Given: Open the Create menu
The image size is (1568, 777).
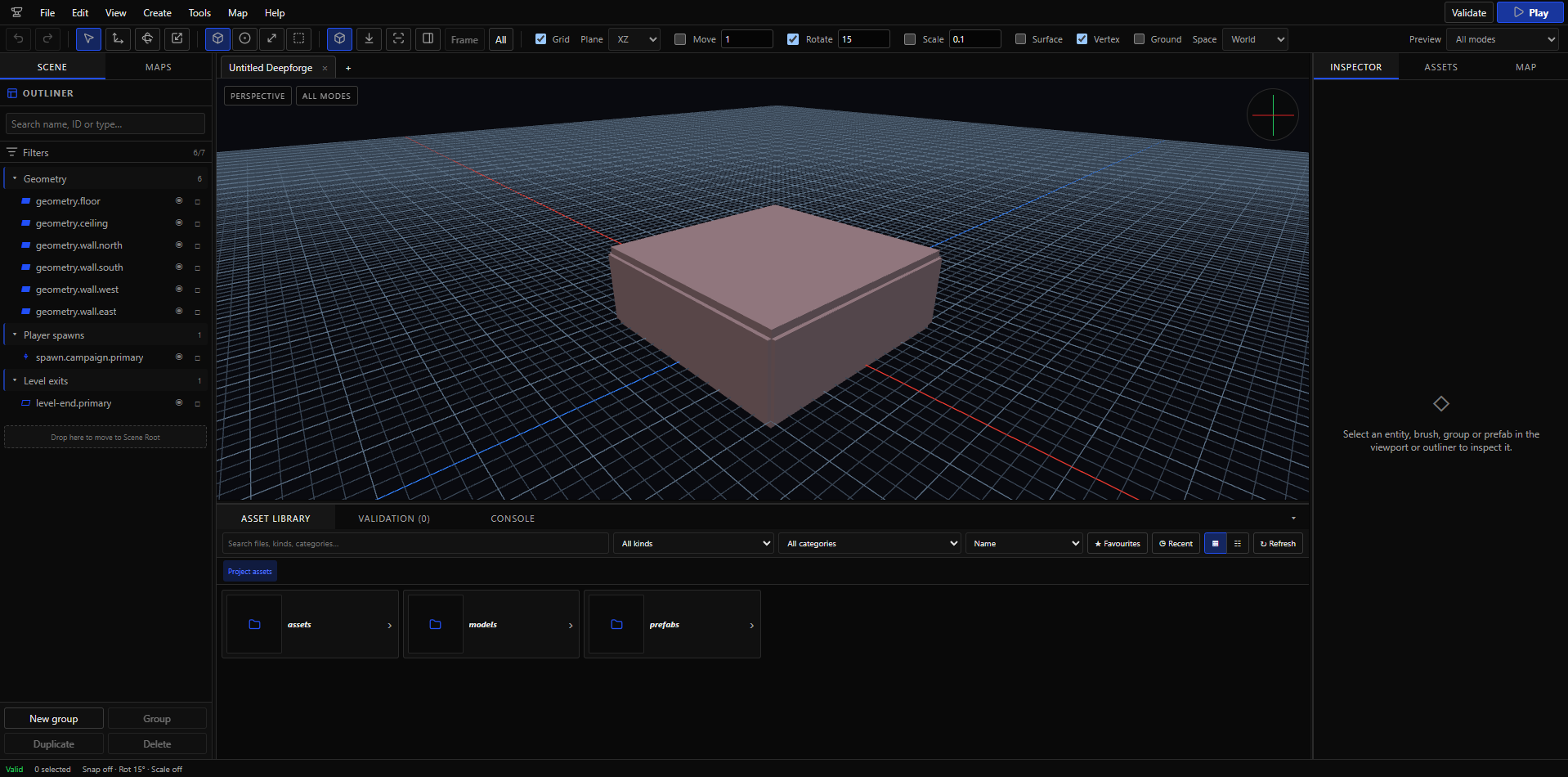Looking at the screenshot, I should [x=157, y=12].
